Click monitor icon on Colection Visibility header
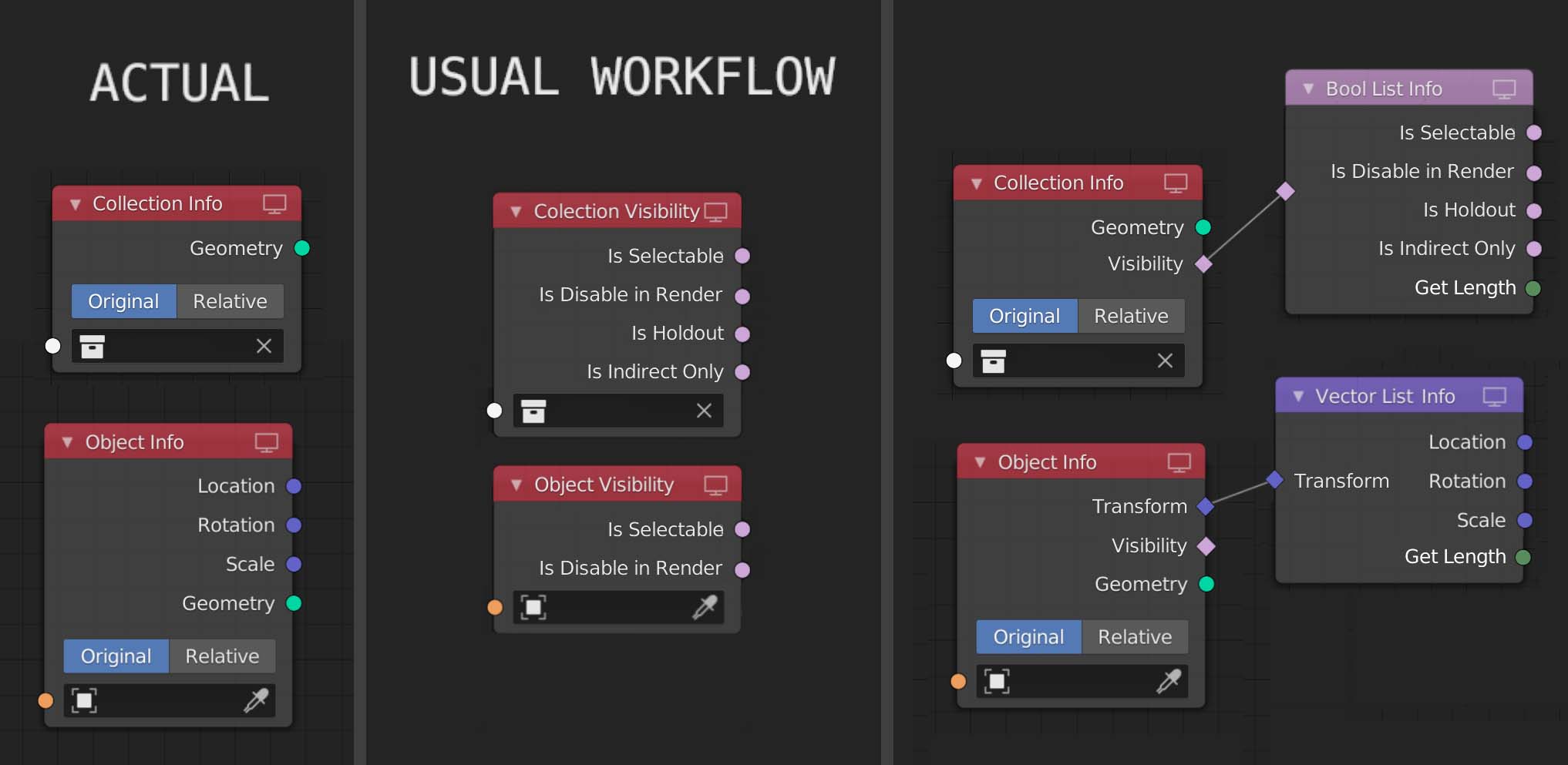The width and height of the screenshot is (1568, 765). point(716,212)
